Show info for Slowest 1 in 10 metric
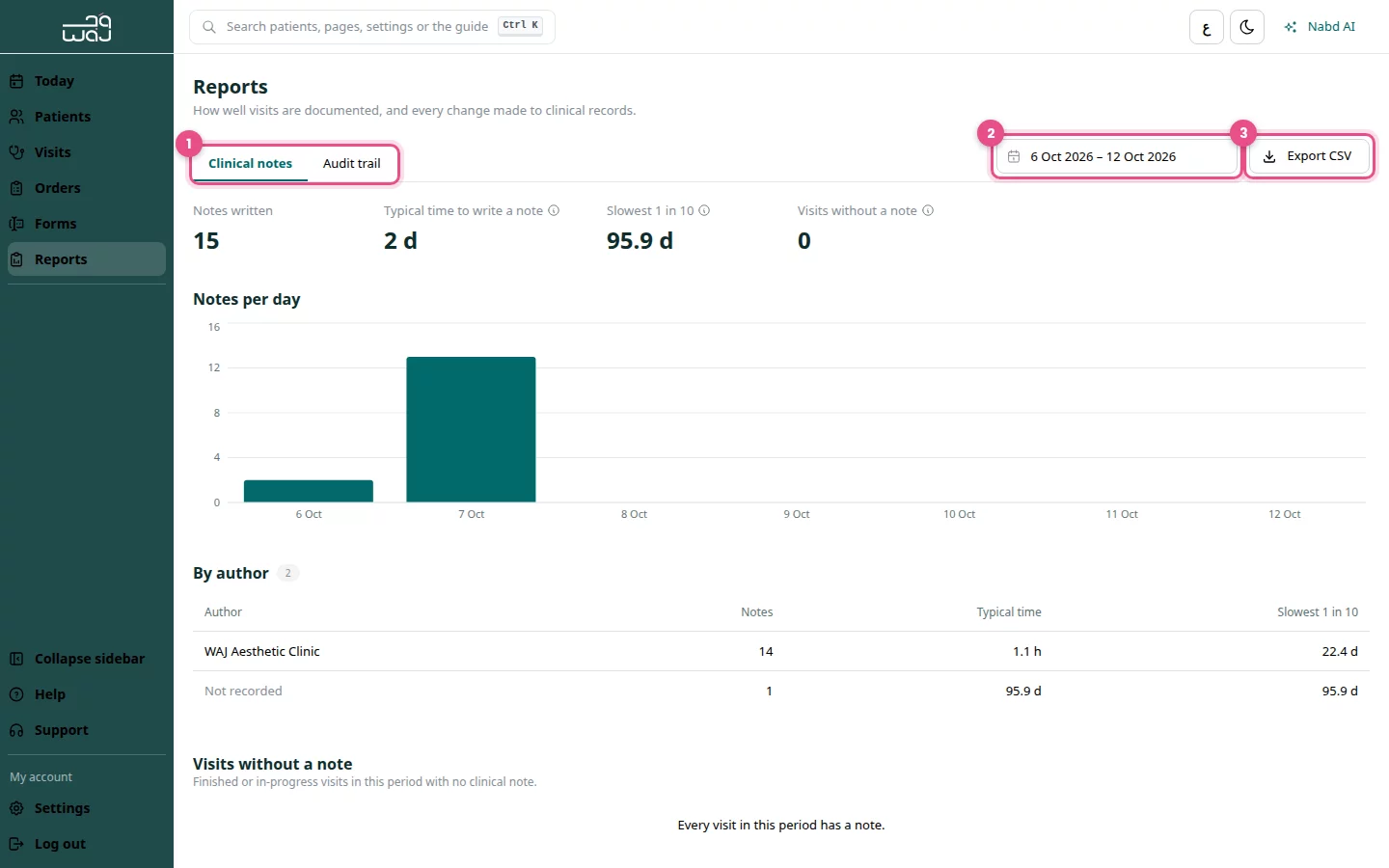The width and height of the screenshot is (1389, 868). coord(704,210)
